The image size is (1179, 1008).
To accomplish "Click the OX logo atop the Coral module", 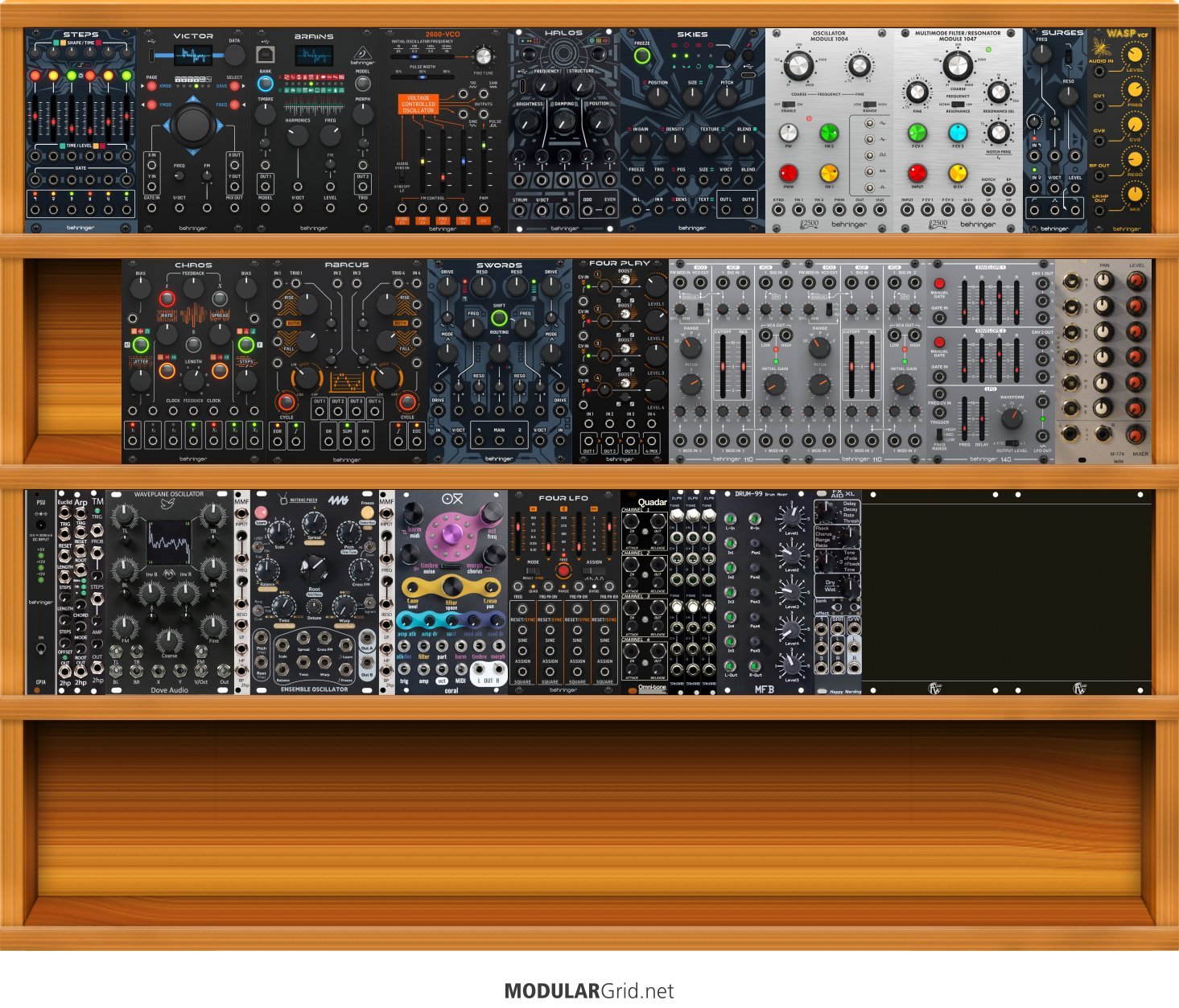I will point(452,499).
